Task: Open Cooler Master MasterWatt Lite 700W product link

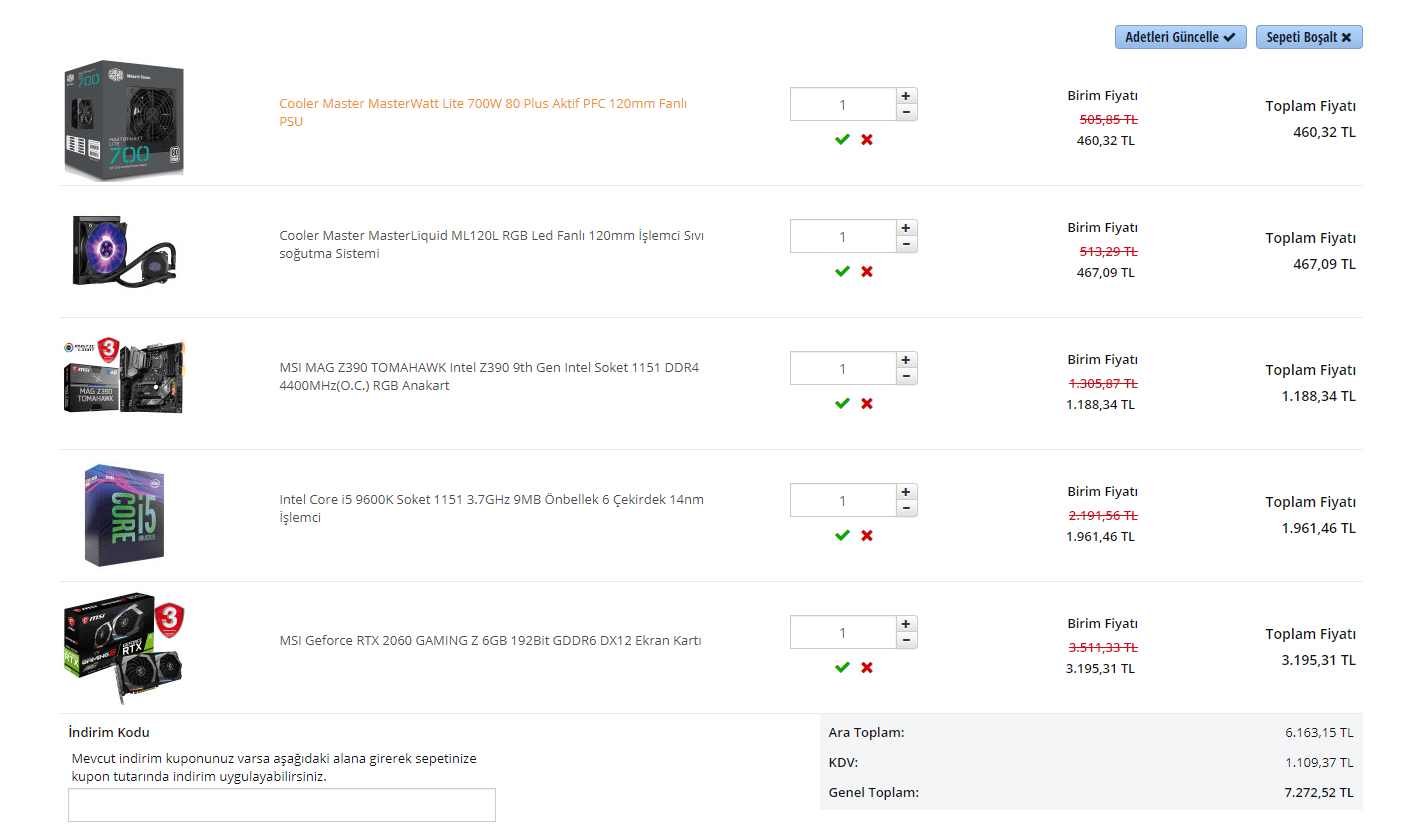Action: coord(483,112)
